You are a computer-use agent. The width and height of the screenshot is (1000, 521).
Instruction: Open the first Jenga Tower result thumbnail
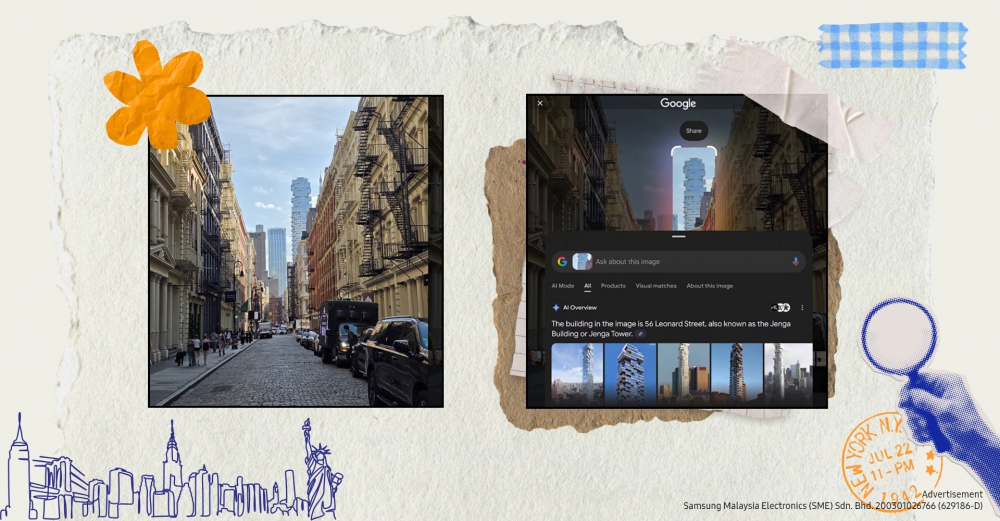(577, 371)
